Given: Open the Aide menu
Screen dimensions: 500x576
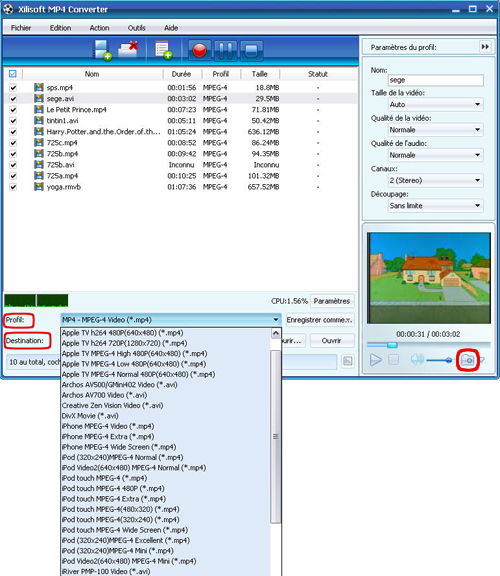Looking at the screenshot, I should click(x=171, y=28).
